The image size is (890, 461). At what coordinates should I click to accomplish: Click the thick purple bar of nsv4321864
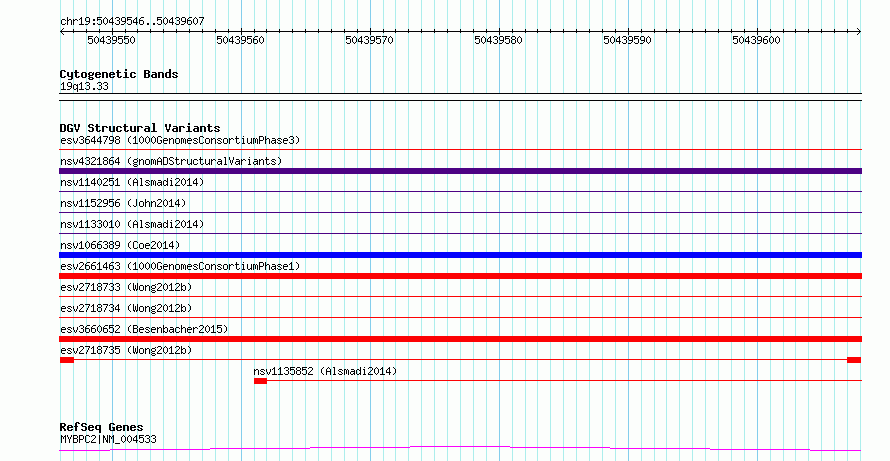tap(460, 171)
